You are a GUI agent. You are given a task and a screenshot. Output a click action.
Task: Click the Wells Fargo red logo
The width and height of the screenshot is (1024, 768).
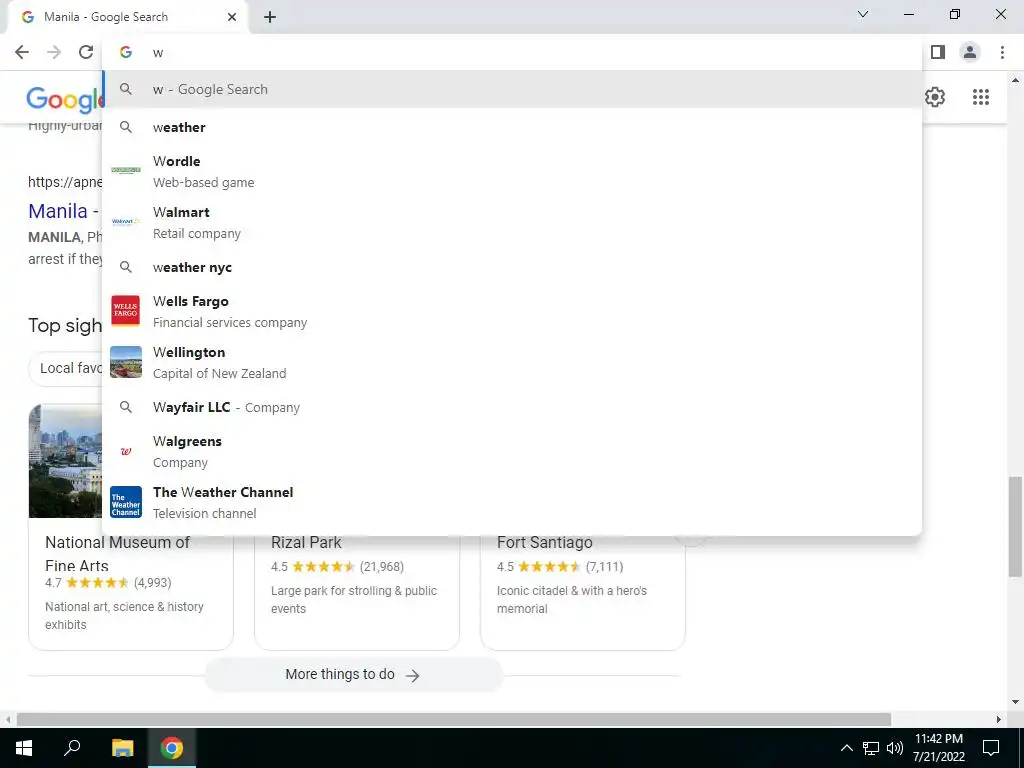[125, 310]
